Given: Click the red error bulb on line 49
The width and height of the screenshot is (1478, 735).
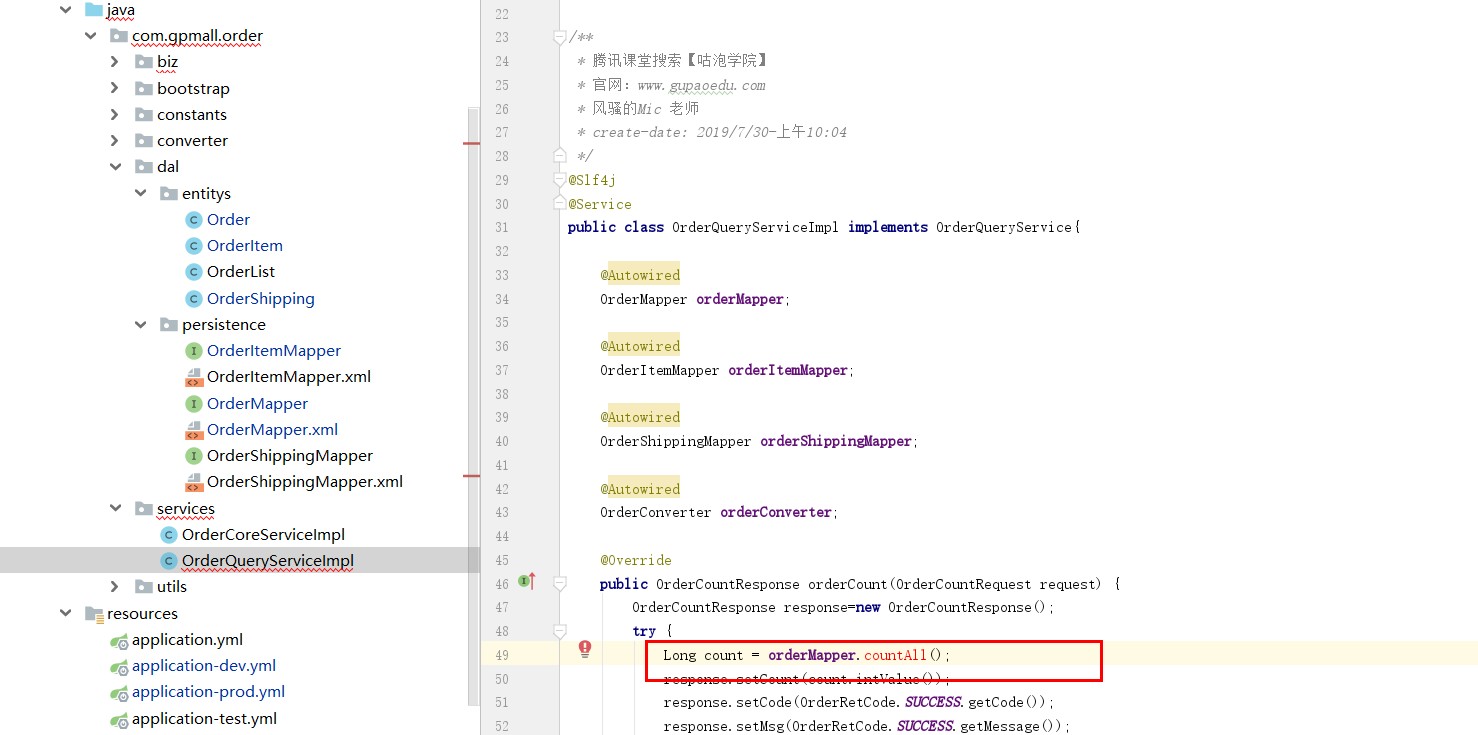Looking at the screenshot, I should [x=585, y=649].
